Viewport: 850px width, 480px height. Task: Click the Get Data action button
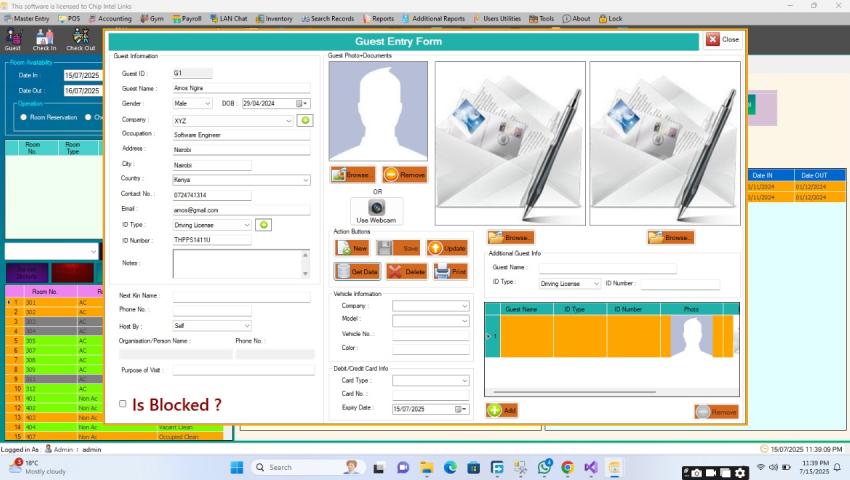point(357,271)
